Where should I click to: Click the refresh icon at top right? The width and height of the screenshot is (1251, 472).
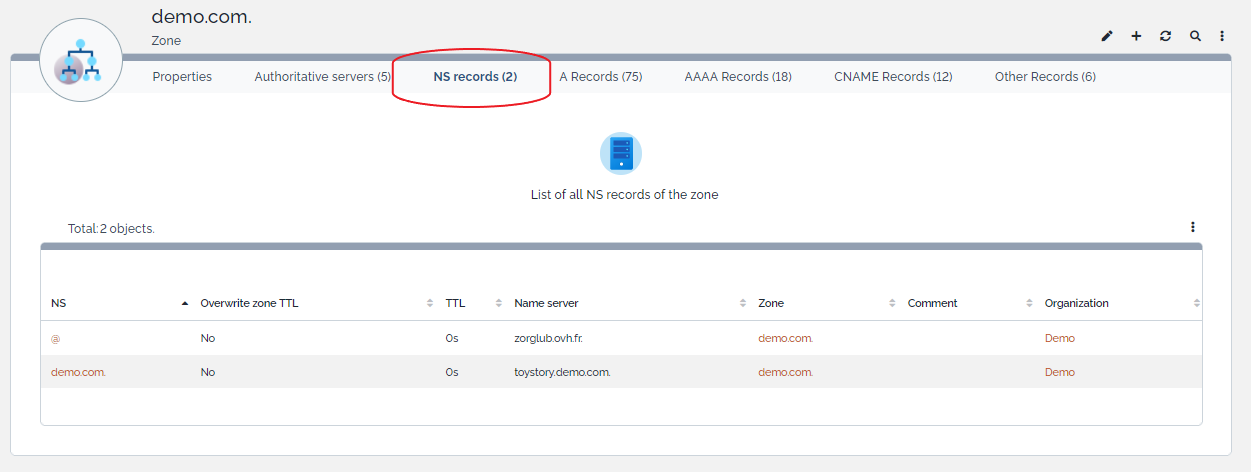(x=1165, y=36)
